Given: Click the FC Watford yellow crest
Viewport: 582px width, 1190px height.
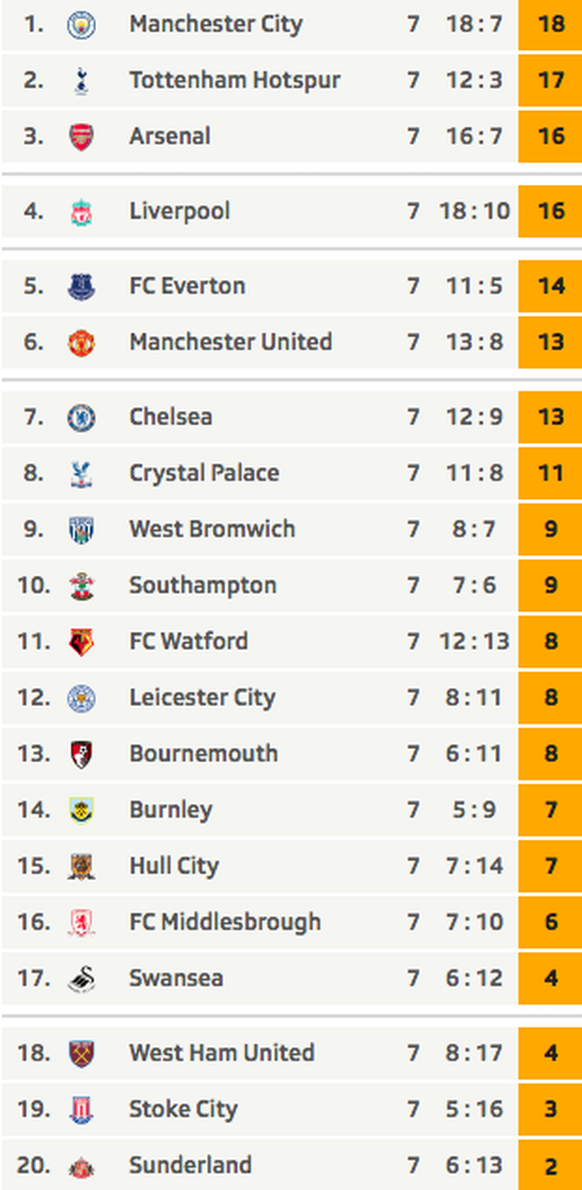Looking at the screenshot, I should tap(81, 642).
